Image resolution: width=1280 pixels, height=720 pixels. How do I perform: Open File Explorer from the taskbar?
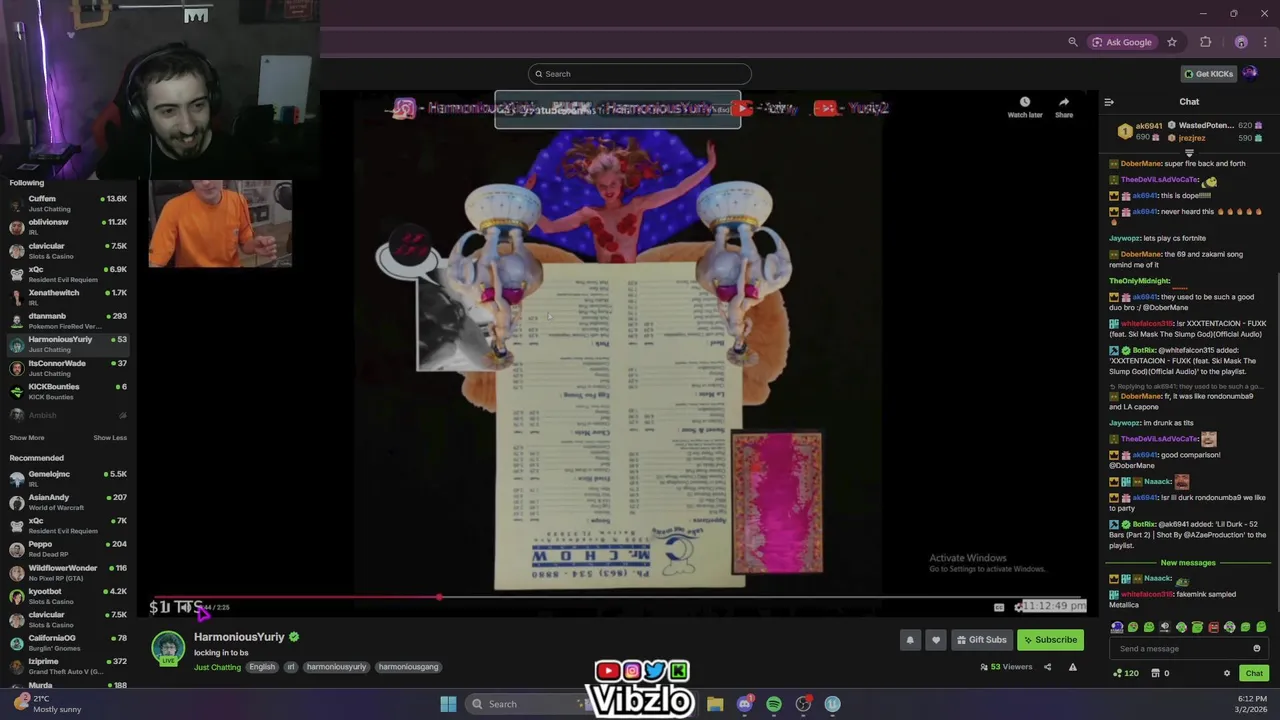pyautogui.click(x=715, y=704)
